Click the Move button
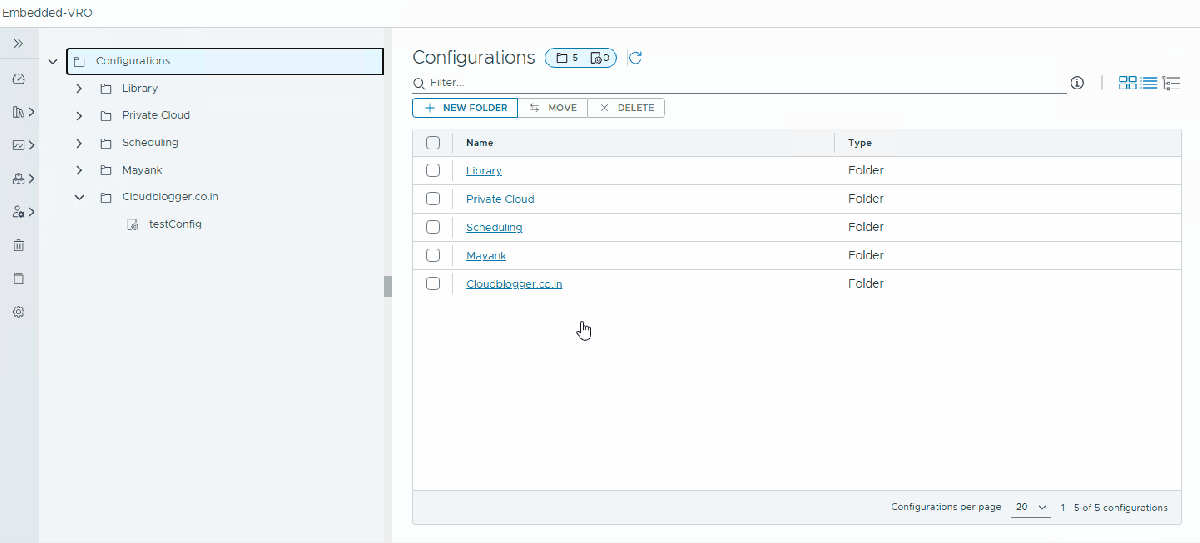1200x543 pixels. pos(552,108)
